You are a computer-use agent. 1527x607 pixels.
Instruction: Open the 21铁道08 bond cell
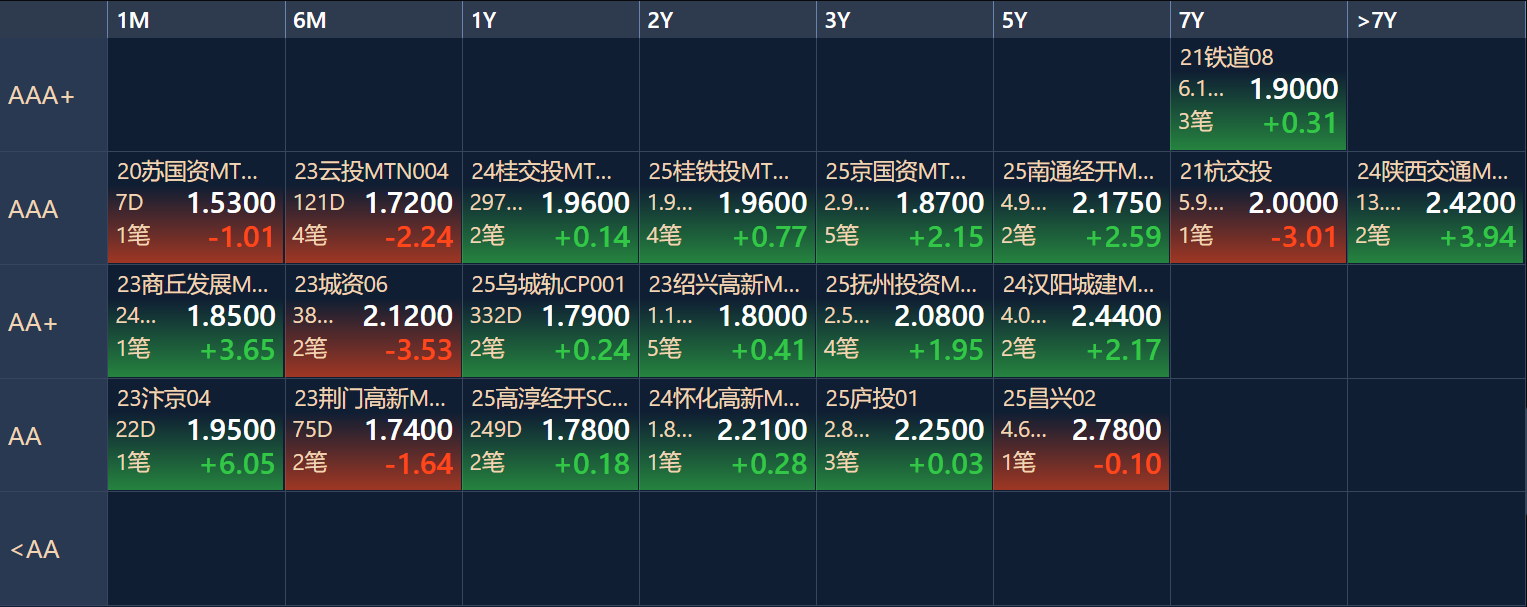pyautogui.click(x=1258, y=95)
